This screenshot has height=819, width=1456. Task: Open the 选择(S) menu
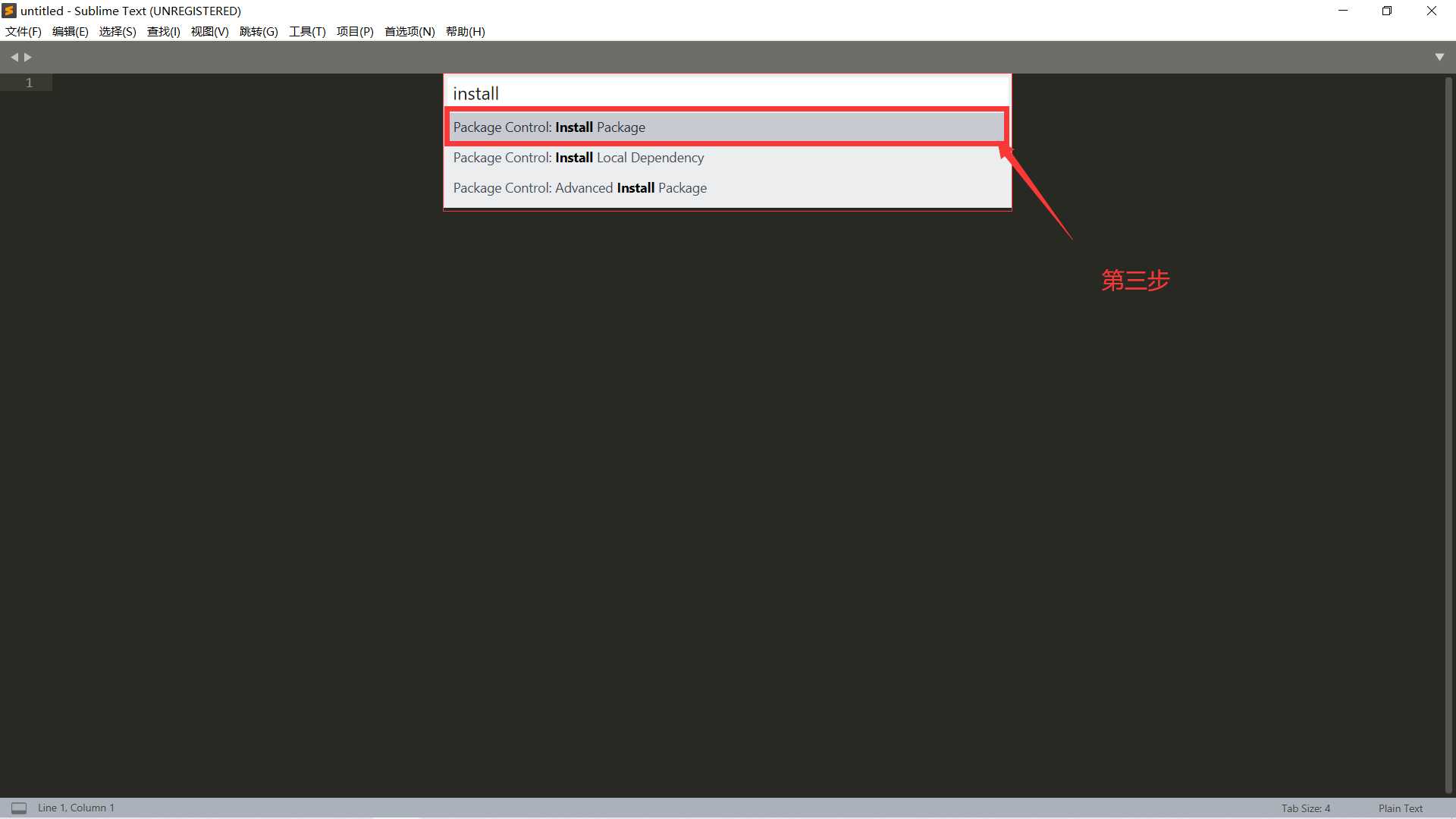point(118,31)
